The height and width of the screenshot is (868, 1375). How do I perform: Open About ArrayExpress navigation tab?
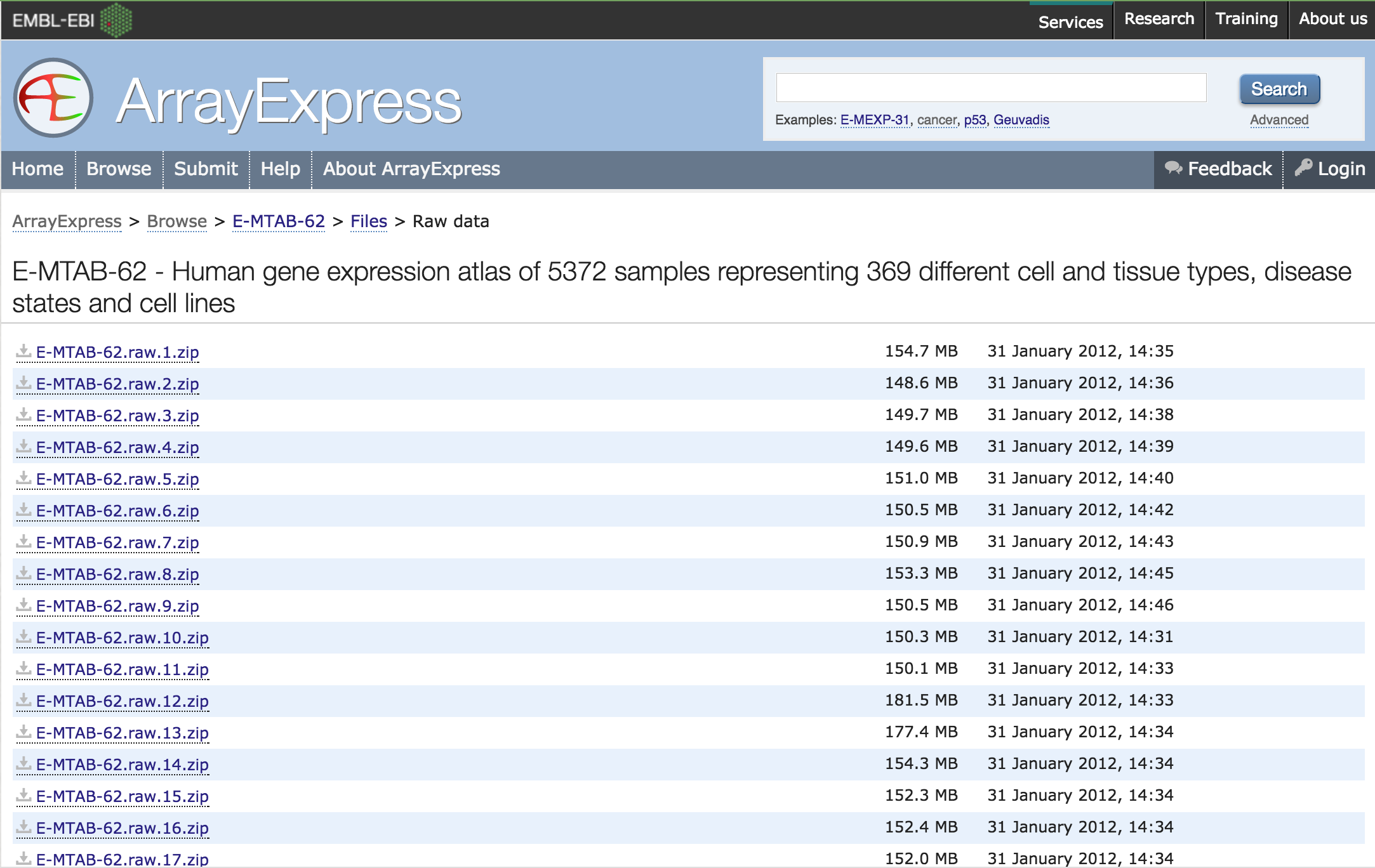tap(411, 169)
